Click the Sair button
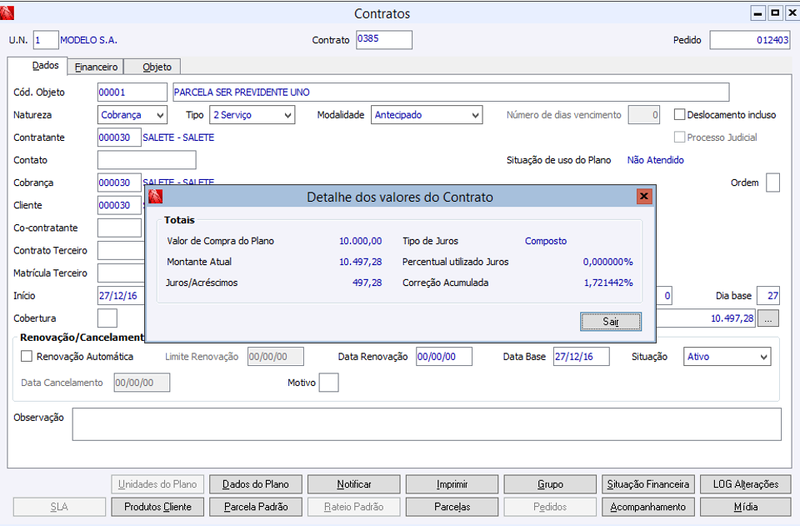Screen dimensions: 800x526 pyautogui.click(x=611, y=321)
